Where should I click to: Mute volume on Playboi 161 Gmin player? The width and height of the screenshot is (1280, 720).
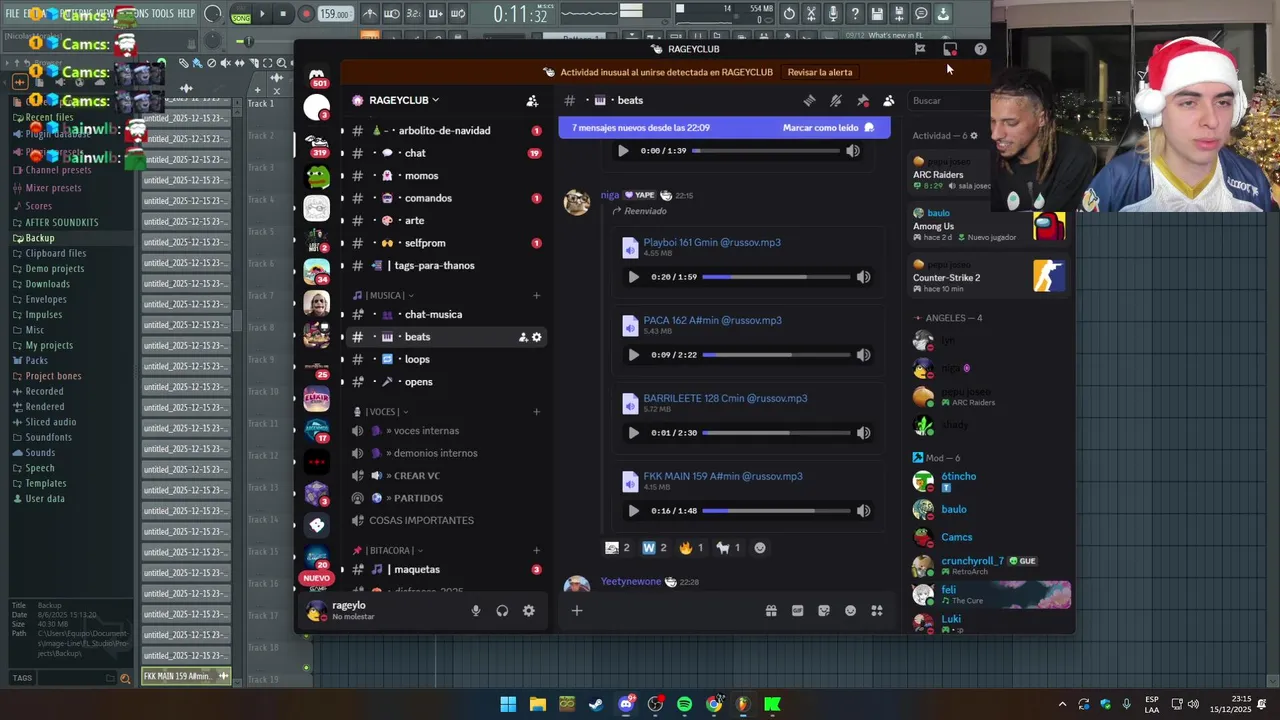[x=863, y=277]
